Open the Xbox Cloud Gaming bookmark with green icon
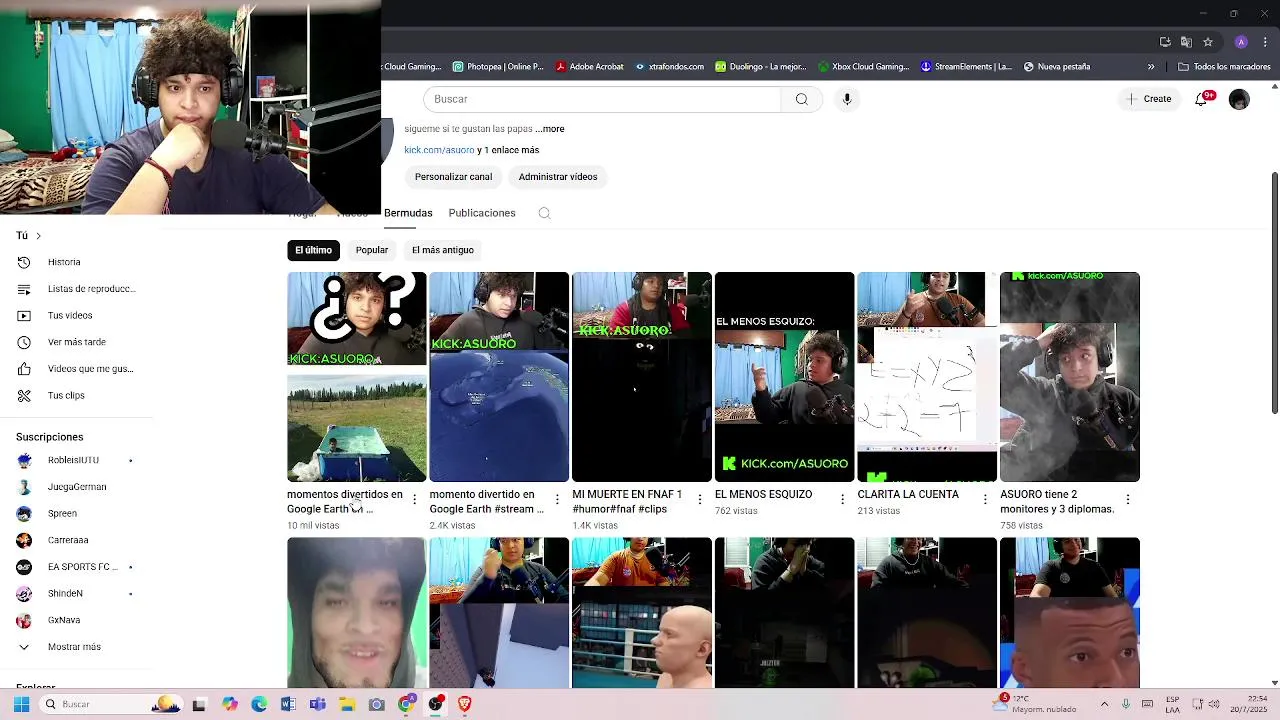The height and width of the screenshot is (720, 1280). [863, 67]
